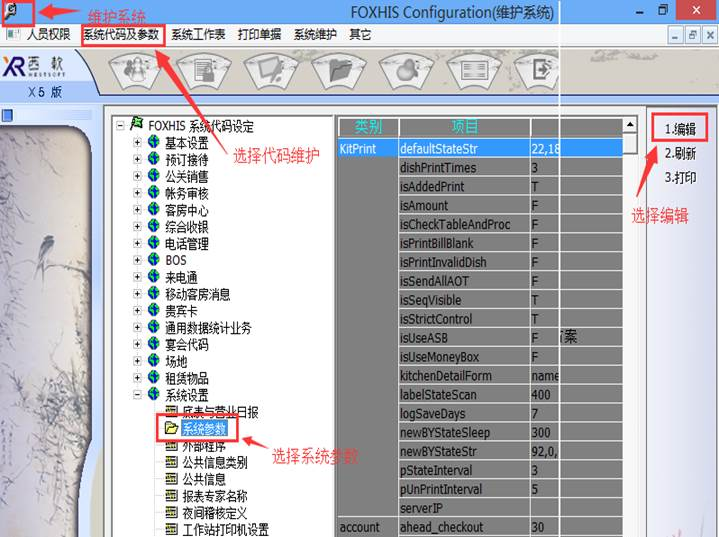Select the defaultStateStr row cell
719x537 pixels.
[465, 149]
